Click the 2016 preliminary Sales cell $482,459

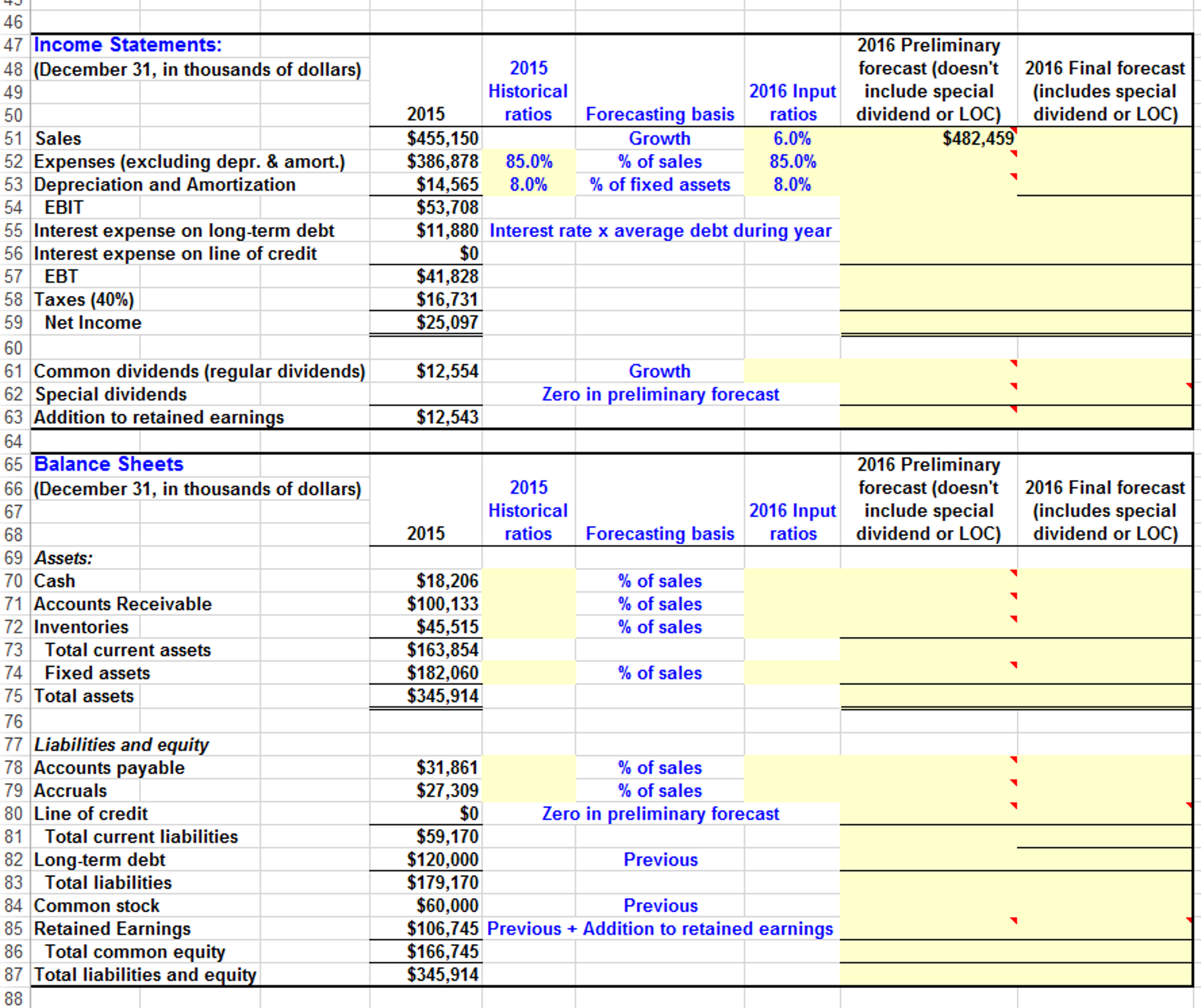click(x=977, y=139)
